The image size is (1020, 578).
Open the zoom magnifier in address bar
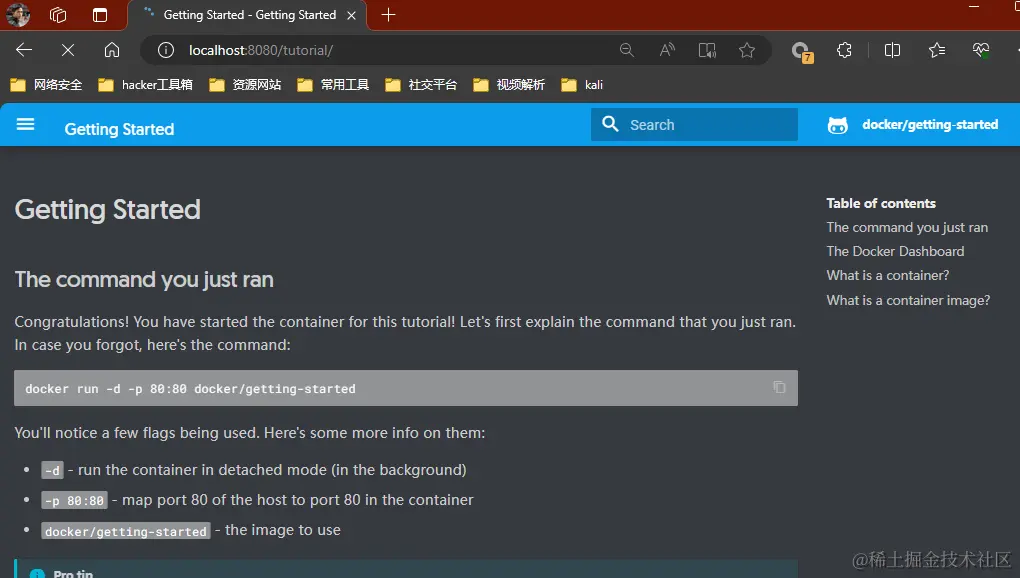coord(626,50)
